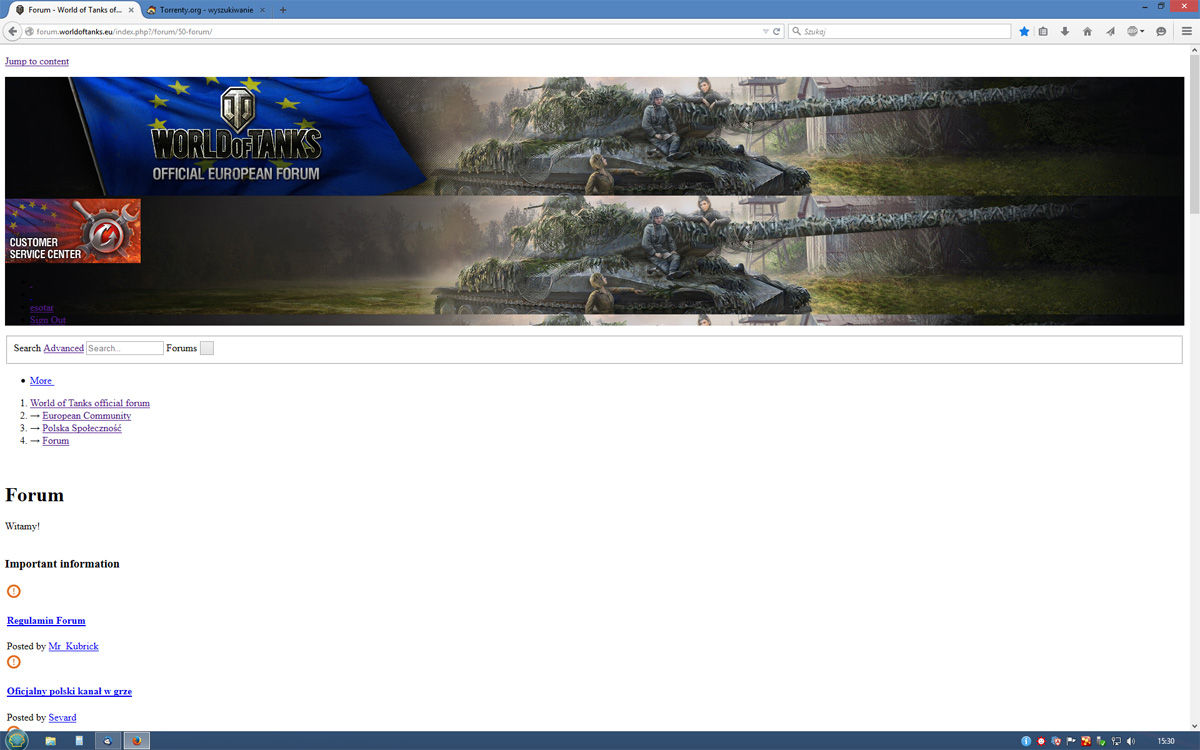Screen dimensions: 1200x750
Task: Click the blue bookmark star icon
Action: tap(1024, 31)
